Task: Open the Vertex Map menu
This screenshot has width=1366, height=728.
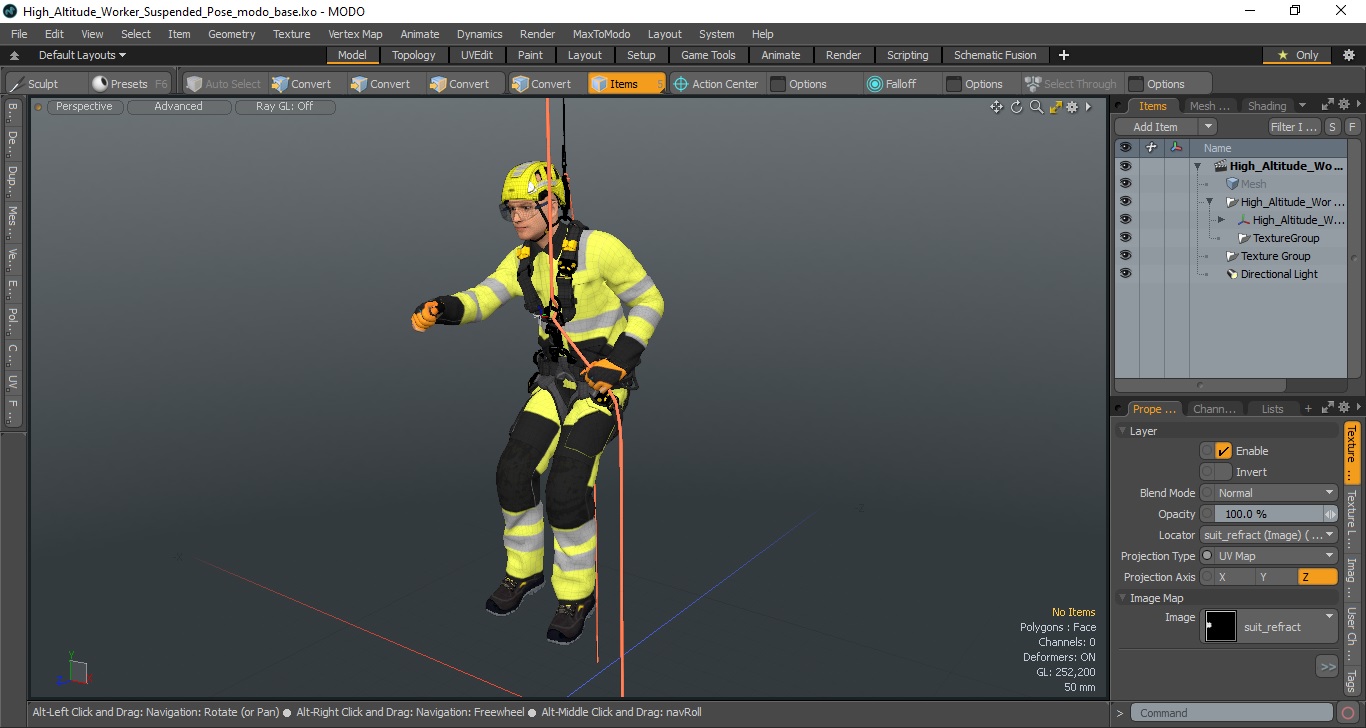Action: click(355, 34)
